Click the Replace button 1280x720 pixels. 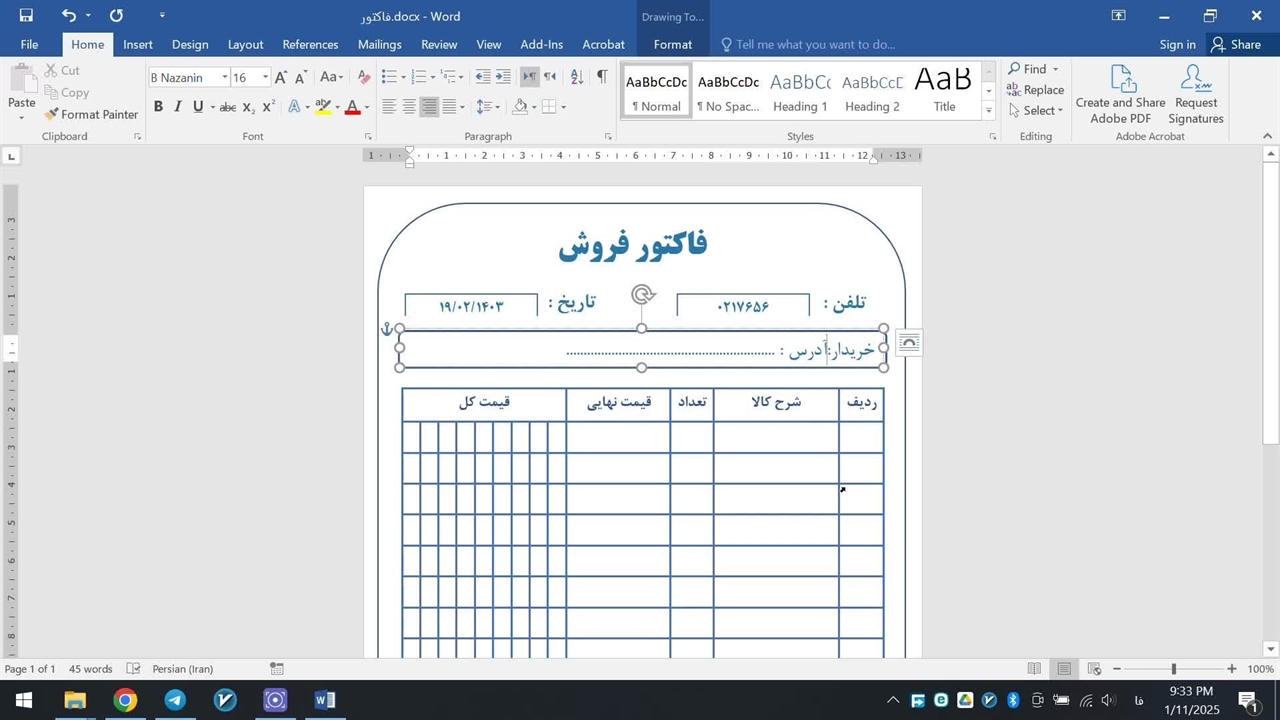pos(1036,90)
